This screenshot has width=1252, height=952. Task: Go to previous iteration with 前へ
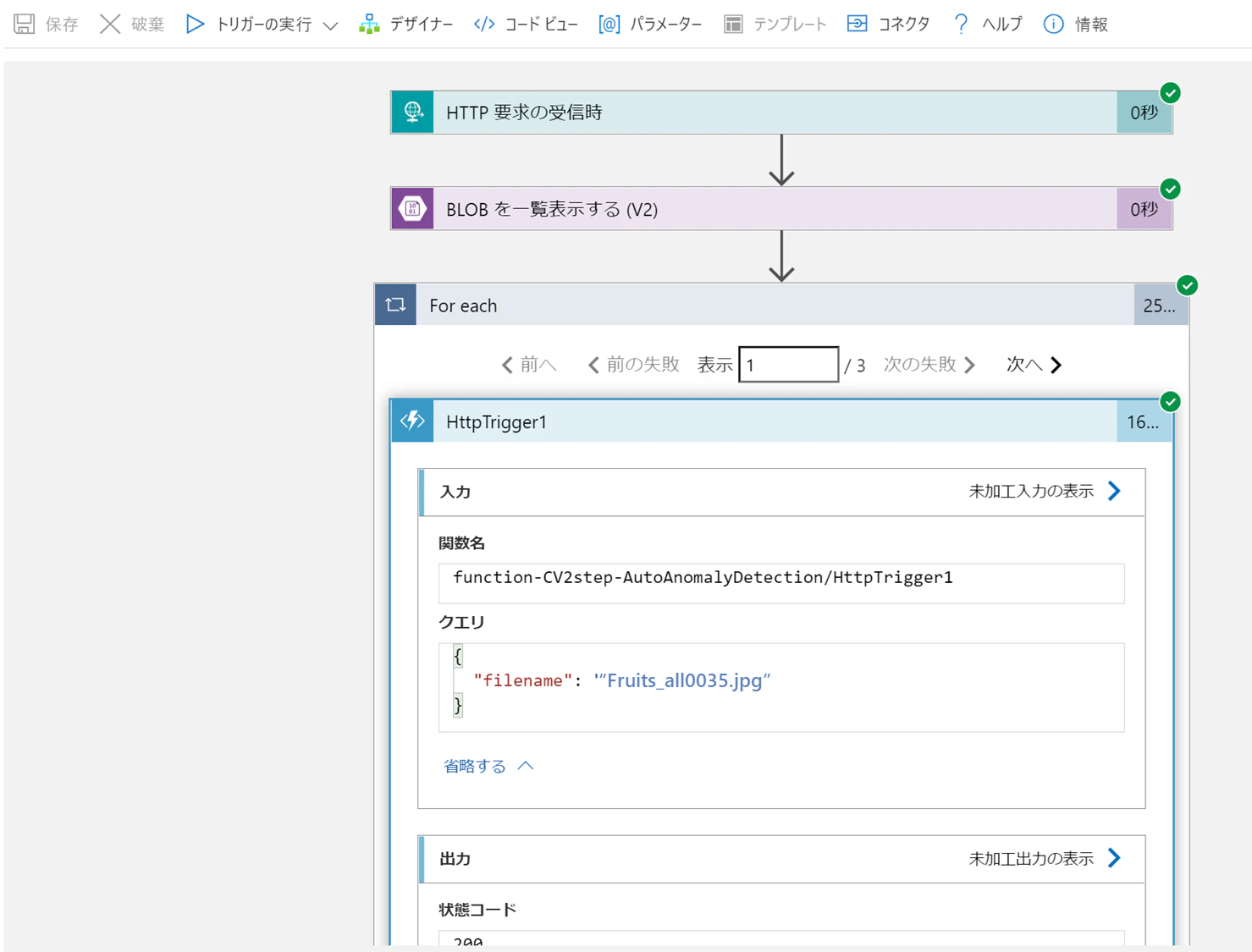point(529,365)
